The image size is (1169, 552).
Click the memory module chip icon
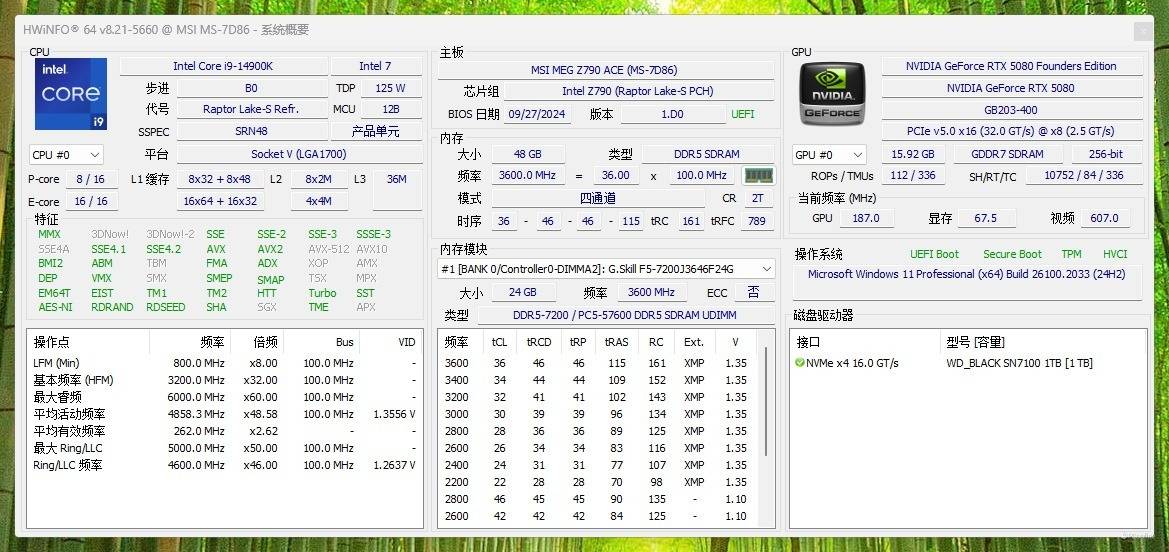758,176
